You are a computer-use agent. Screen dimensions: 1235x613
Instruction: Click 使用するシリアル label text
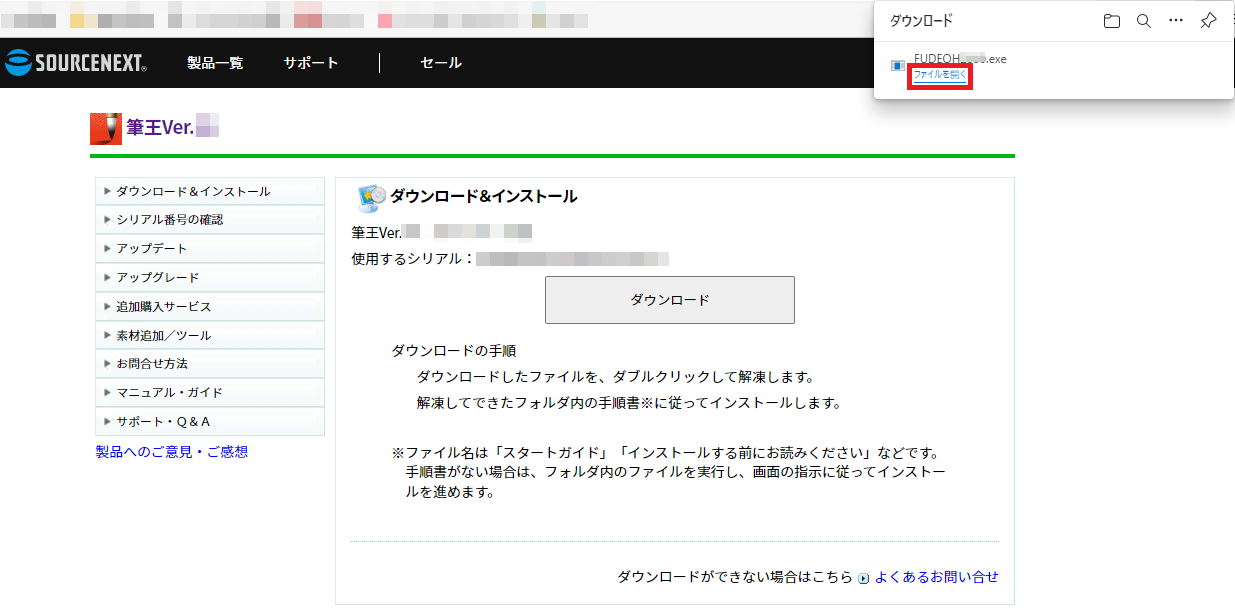[412, 259]
